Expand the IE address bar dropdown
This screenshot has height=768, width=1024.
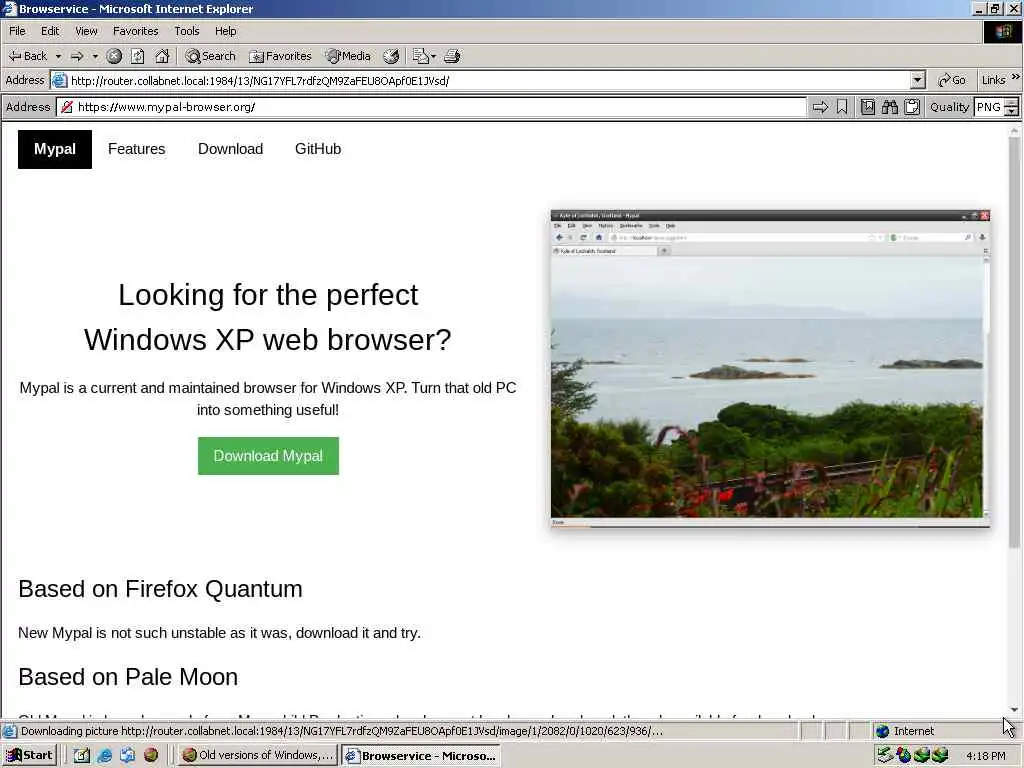click(918, 80)
